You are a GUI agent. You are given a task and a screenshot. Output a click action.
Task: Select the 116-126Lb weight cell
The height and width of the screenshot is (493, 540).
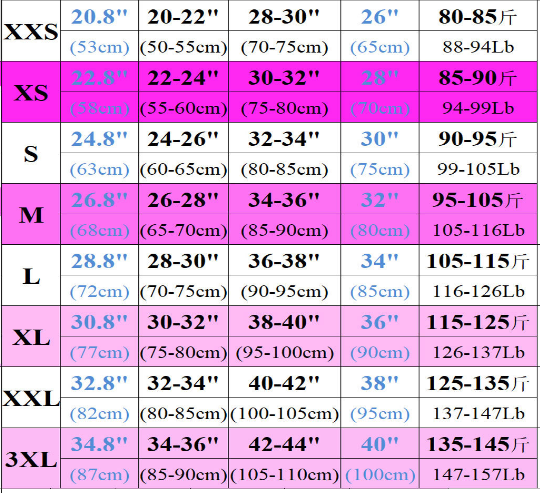point(478,291)
